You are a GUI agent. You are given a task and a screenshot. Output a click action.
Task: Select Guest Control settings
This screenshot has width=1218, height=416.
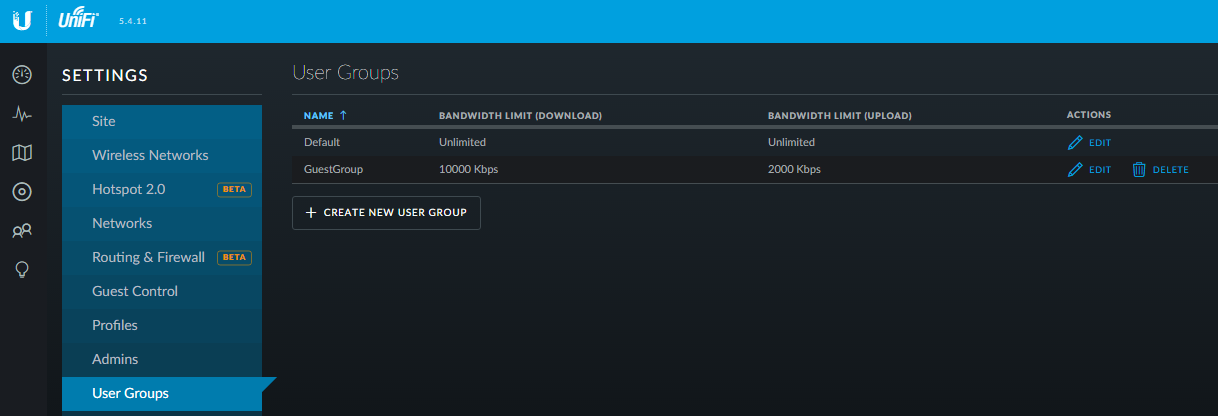[135, 291]
